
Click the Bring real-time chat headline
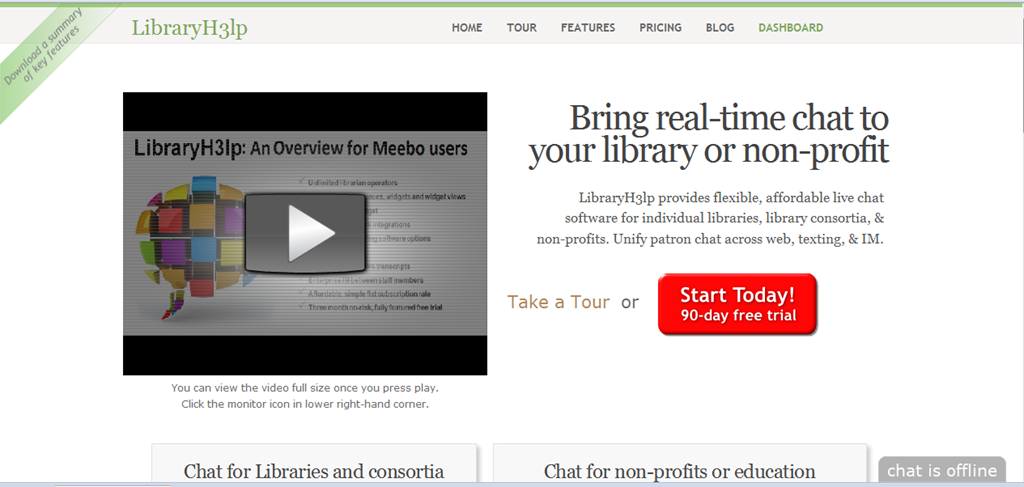709,134
